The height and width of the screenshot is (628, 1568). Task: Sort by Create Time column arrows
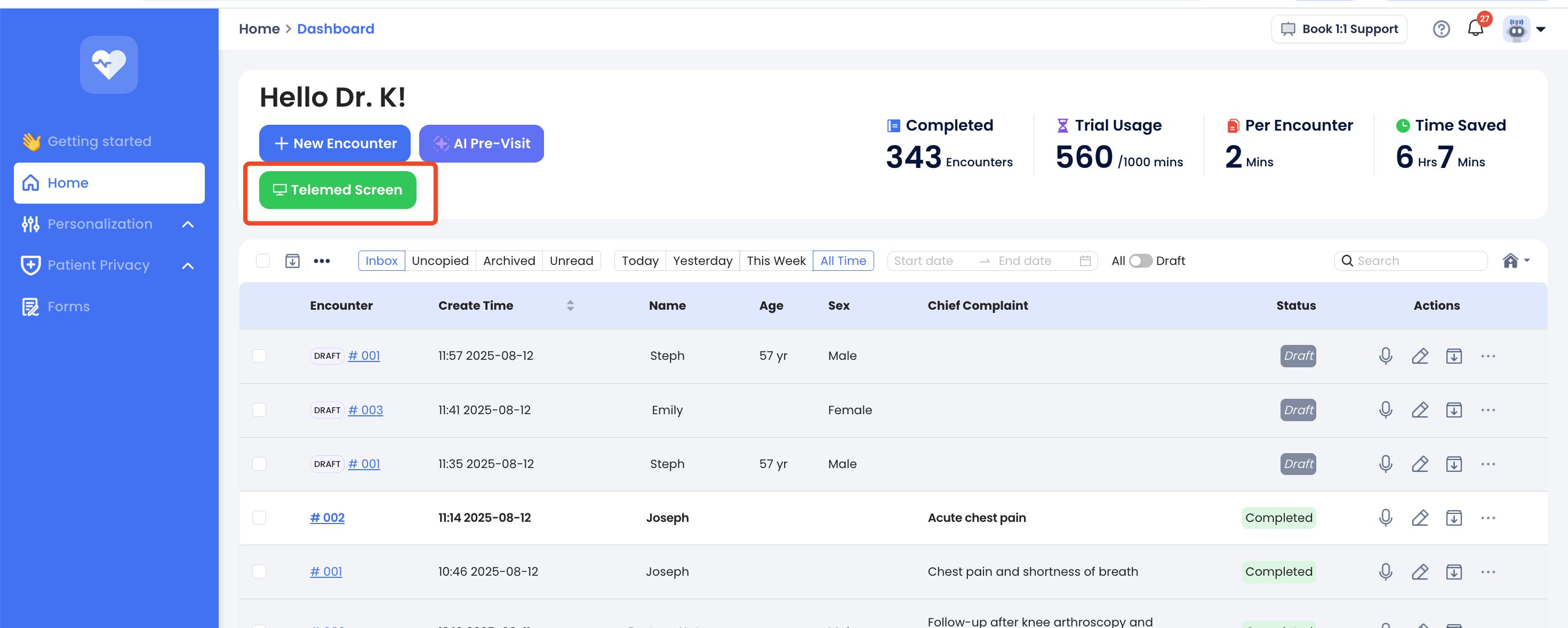(570, 305)
